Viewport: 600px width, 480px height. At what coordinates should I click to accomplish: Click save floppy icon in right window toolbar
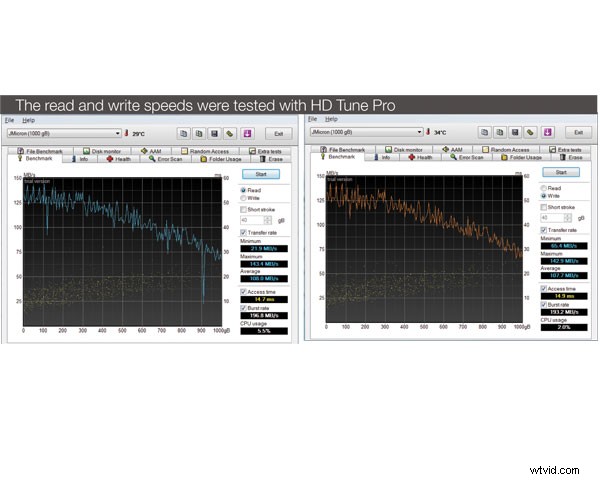(516, 132)
